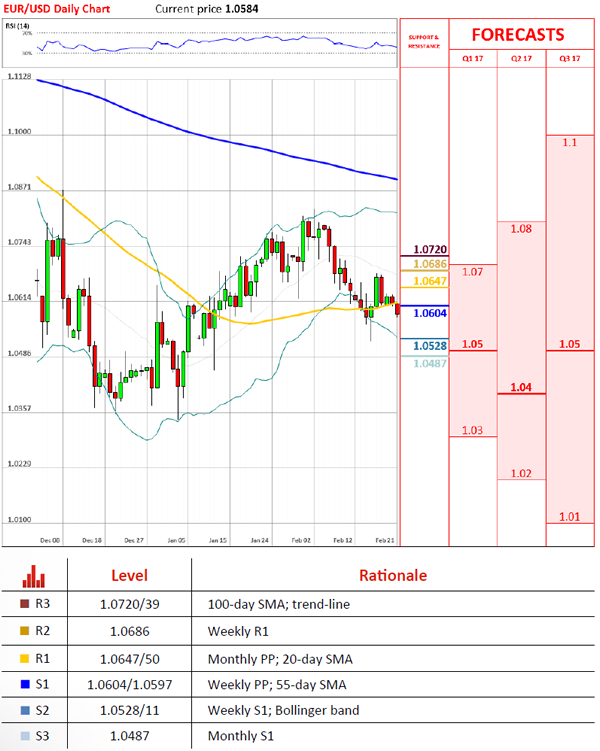Viewport: 600px width, 751px height.
Task: Click the S3 light blue color swatch
Action: 25,736
